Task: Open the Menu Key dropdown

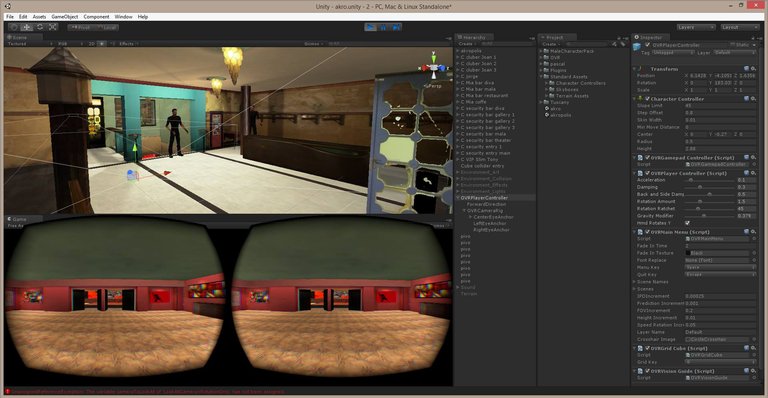Action: coord(720,267)
